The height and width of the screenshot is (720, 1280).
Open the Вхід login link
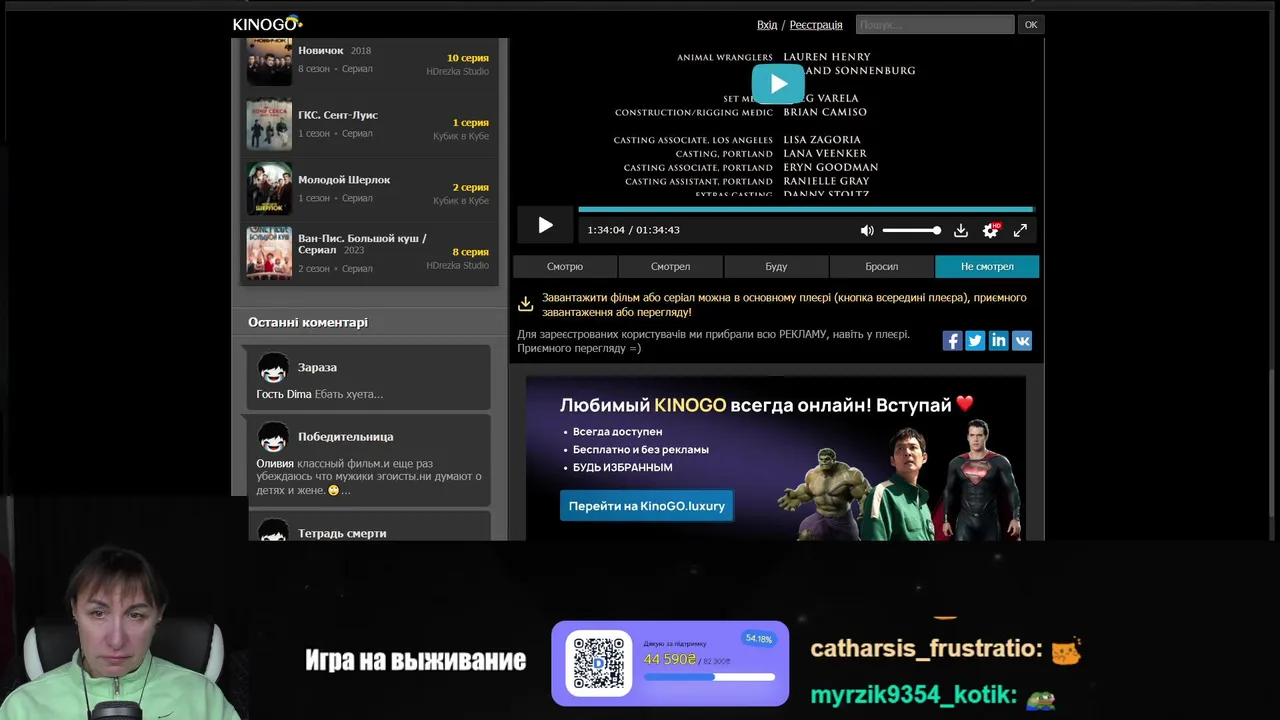[767, 24]
